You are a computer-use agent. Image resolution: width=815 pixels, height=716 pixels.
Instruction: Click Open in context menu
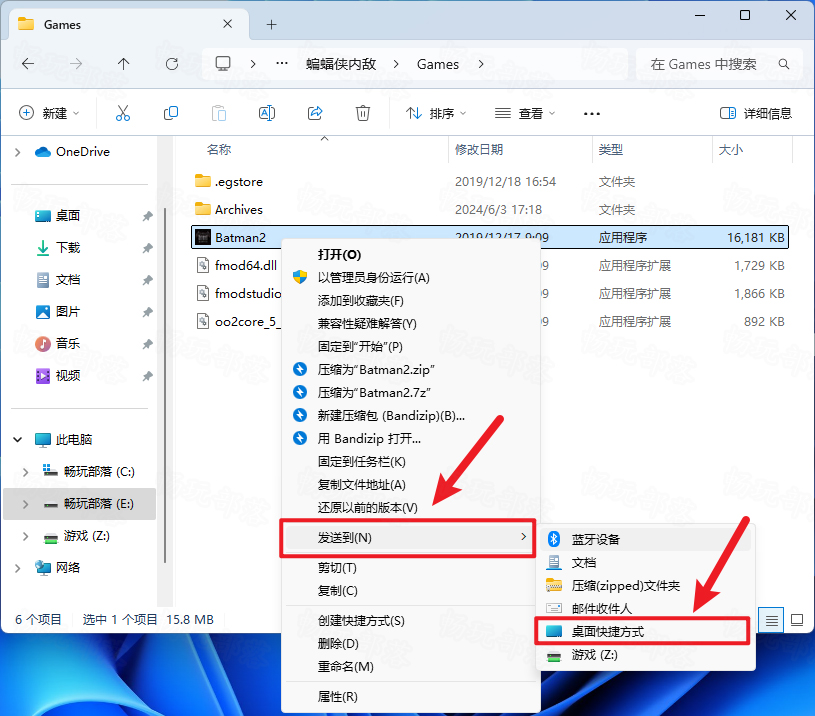point(411,255)
